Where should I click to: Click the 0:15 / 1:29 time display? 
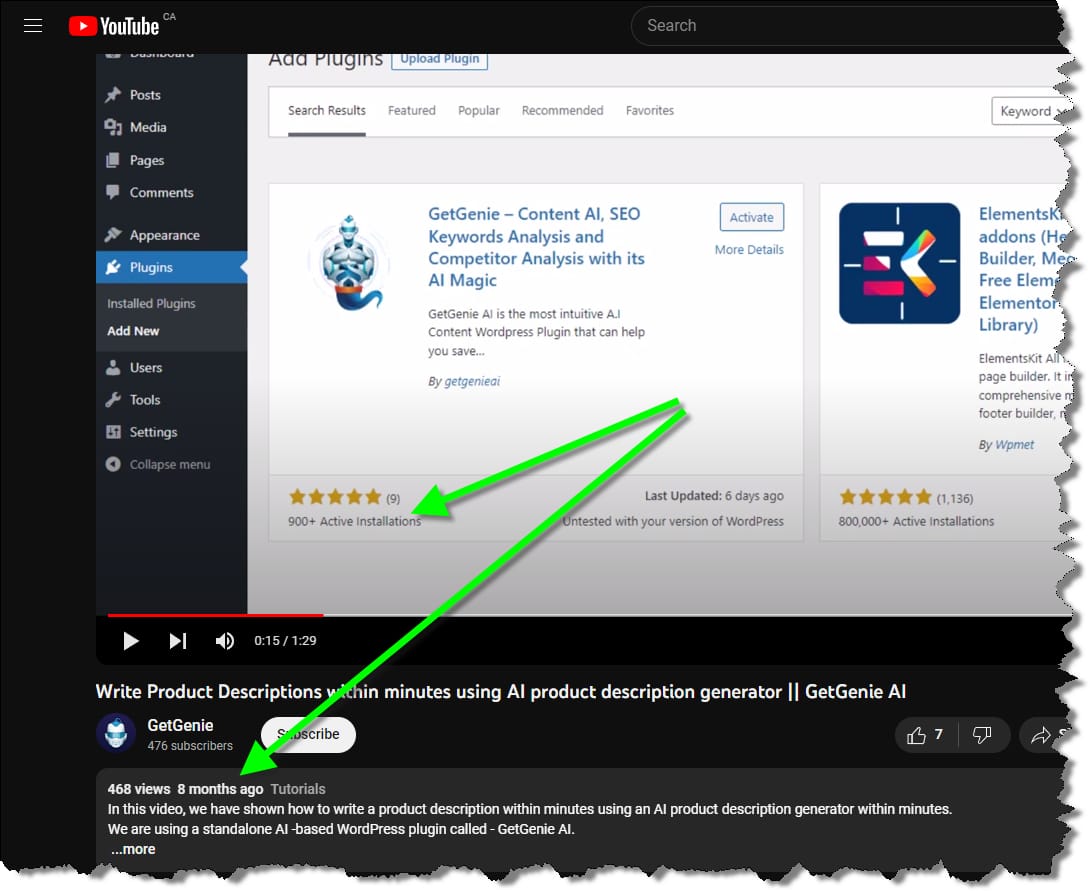pos(285,641)
